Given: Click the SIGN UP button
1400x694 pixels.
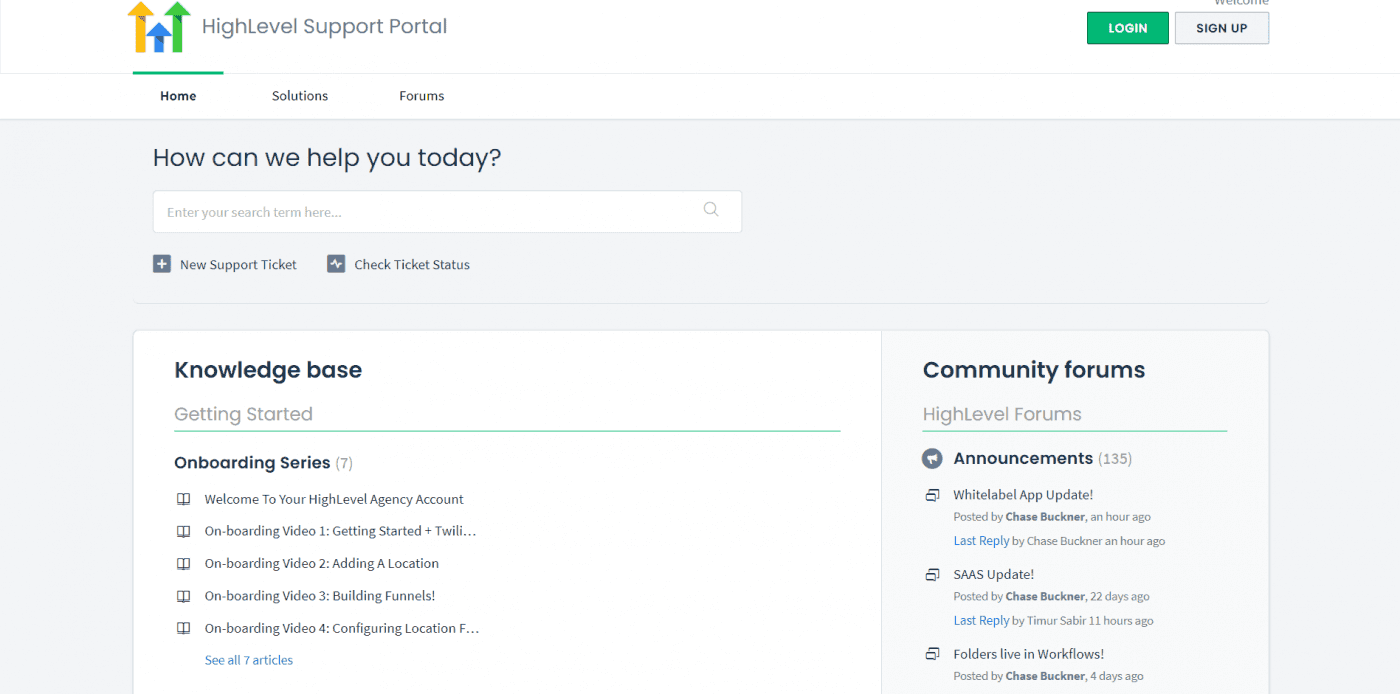Looking at the screenshot, I should tap(1221, 28).
